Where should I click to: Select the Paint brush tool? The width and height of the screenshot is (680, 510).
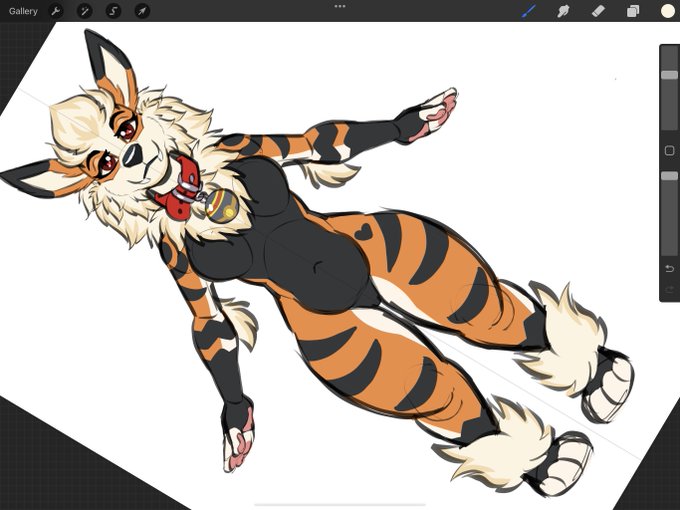[x=528, y=11]
